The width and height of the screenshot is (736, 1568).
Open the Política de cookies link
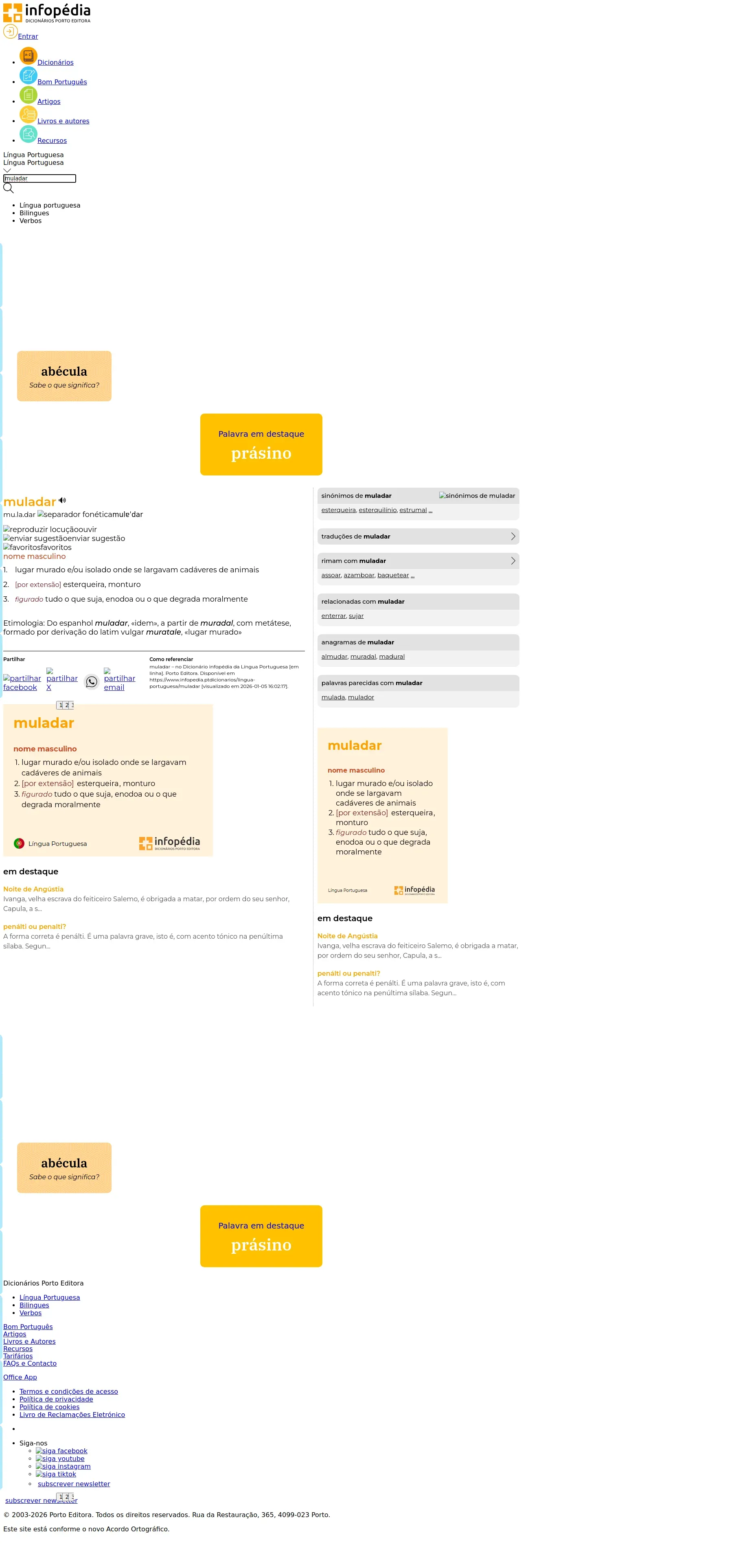point(49,1407)
